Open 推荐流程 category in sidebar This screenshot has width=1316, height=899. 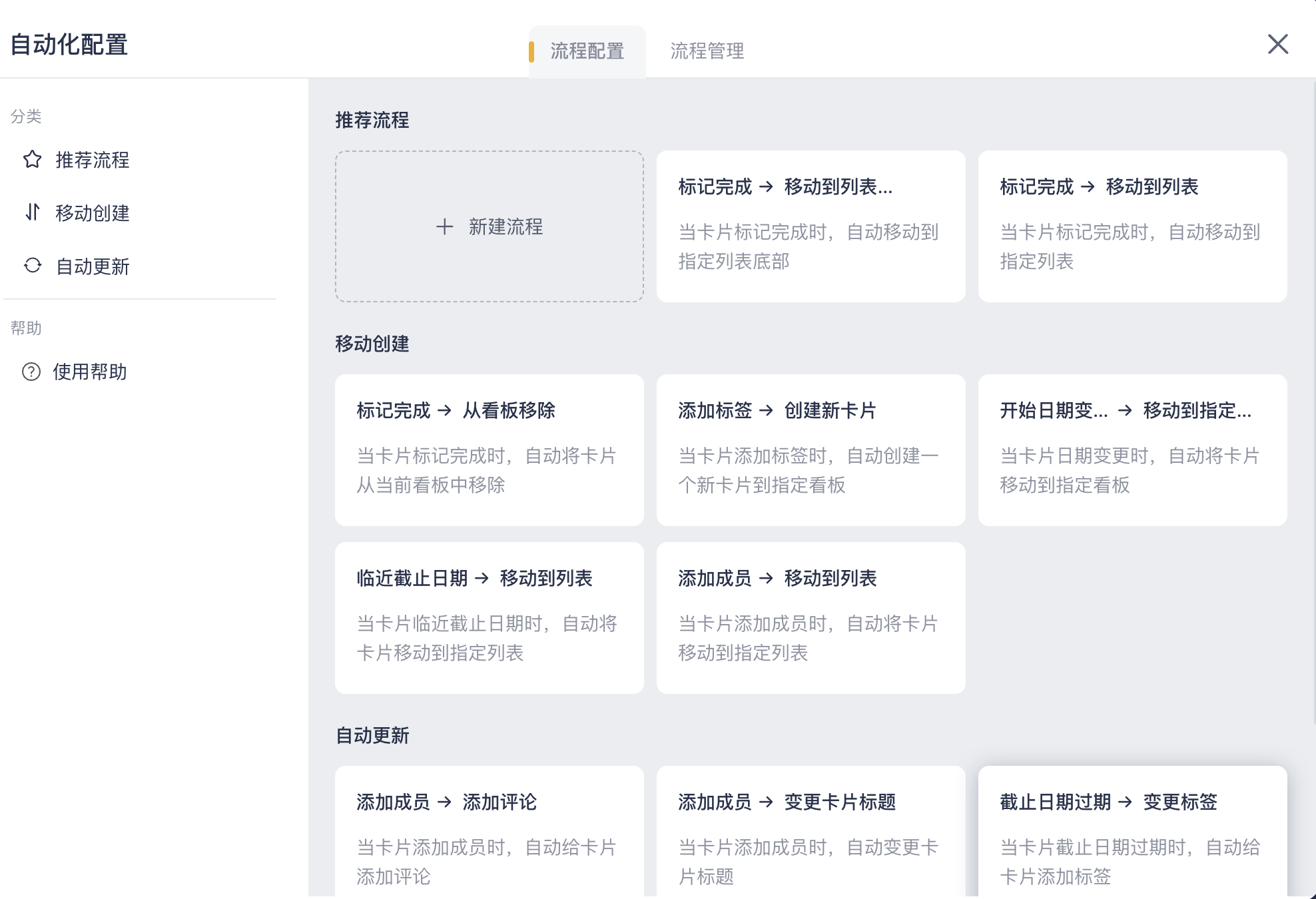[92, 160]
